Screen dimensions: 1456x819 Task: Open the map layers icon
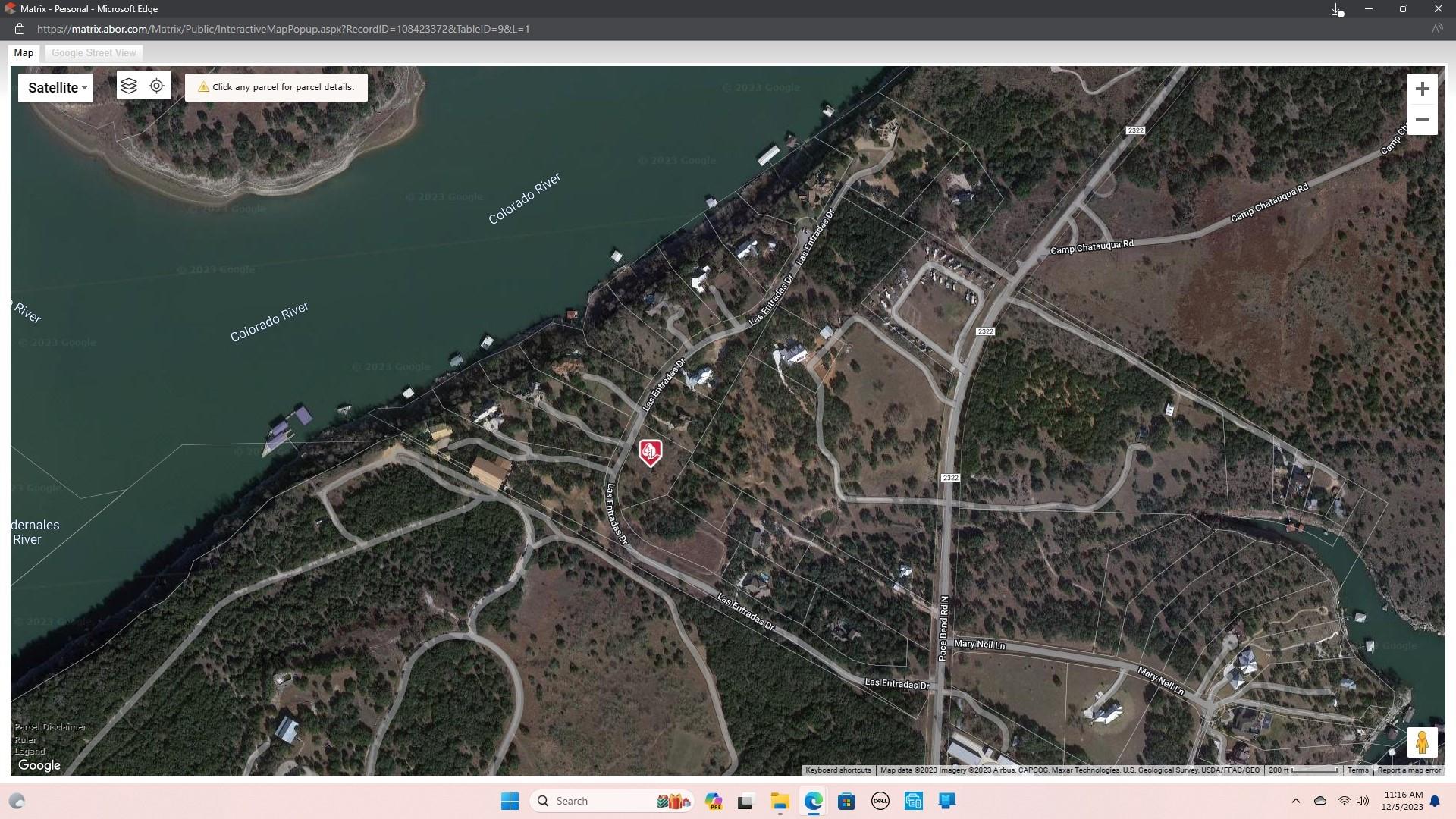click(x=129, y=86)
